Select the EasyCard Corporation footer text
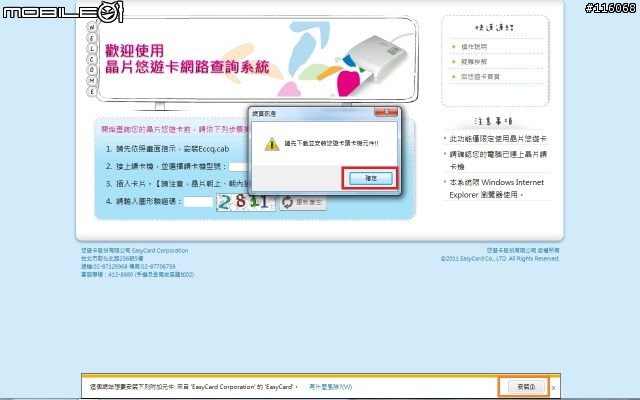 click(135, 250)
